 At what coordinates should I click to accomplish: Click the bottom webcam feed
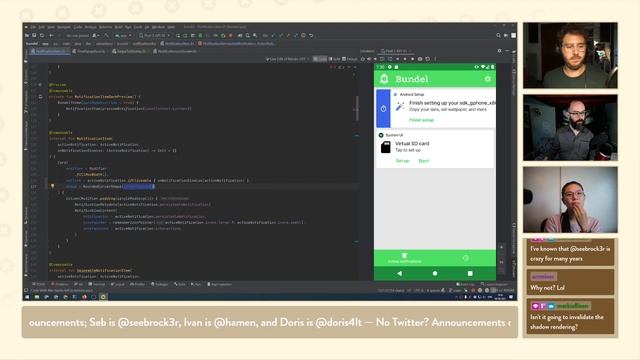pyautogui.click(x=570, y=200)
